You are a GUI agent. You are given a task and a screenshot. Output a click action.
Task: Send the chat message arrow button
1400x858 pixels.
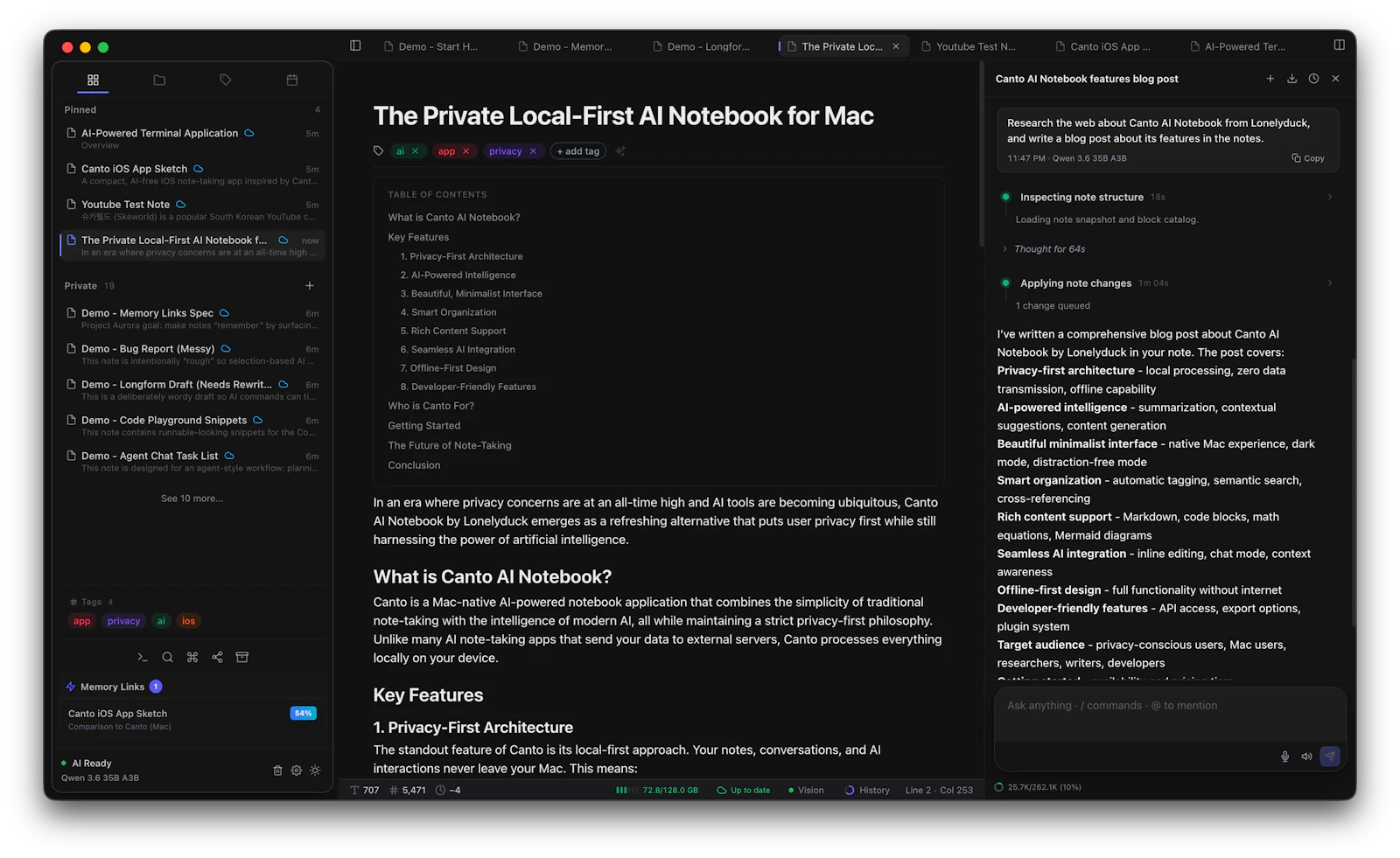pos(1330,756)
